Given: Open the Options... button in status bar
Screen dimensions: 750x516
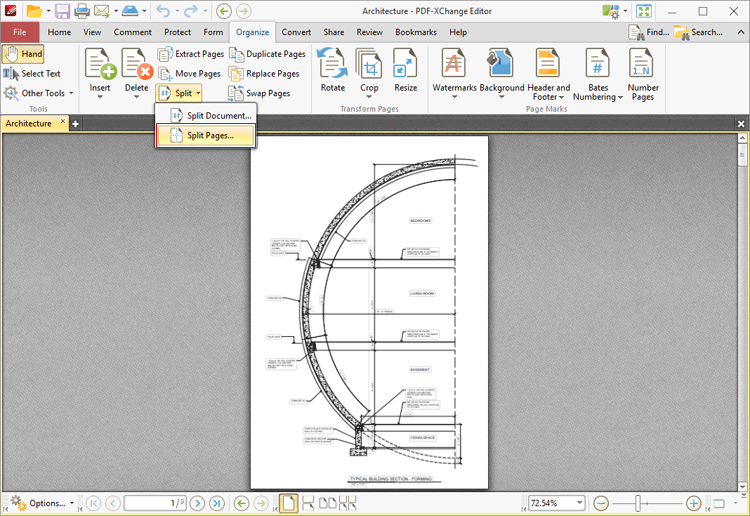Looking at the screenshot, I should (42, 503).
